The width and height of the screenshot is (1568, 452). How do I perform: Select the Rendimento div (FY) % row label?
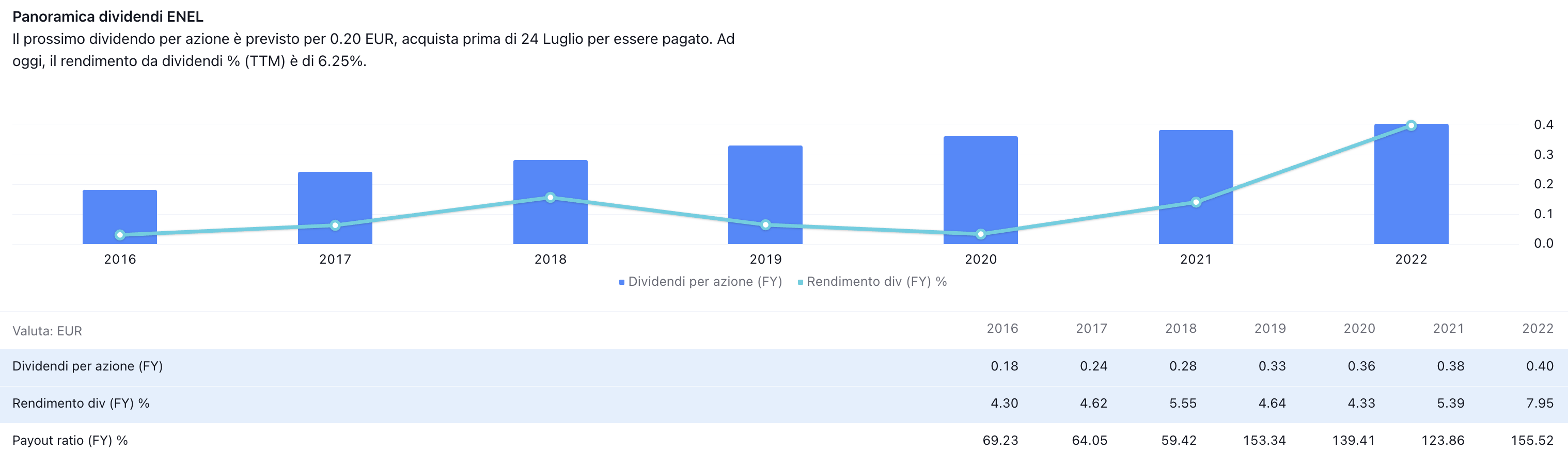tap(81, 403)
